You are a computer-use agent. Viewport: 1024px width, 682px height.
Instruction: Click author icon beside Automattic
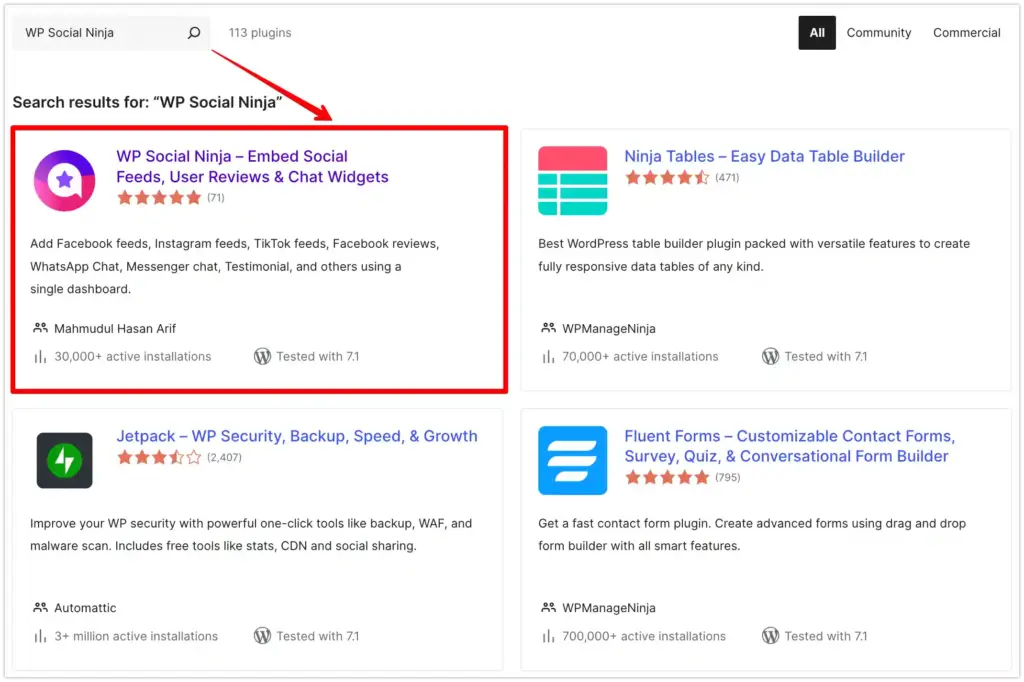click(x=40, y=608)
